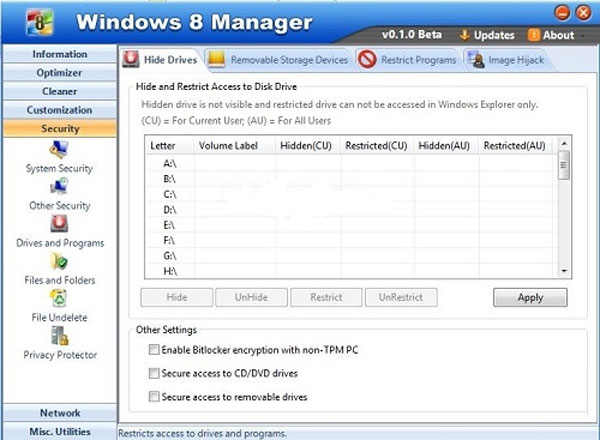Select the B:\ drive row
600x440 pixels.
click(x=350, y=179)
